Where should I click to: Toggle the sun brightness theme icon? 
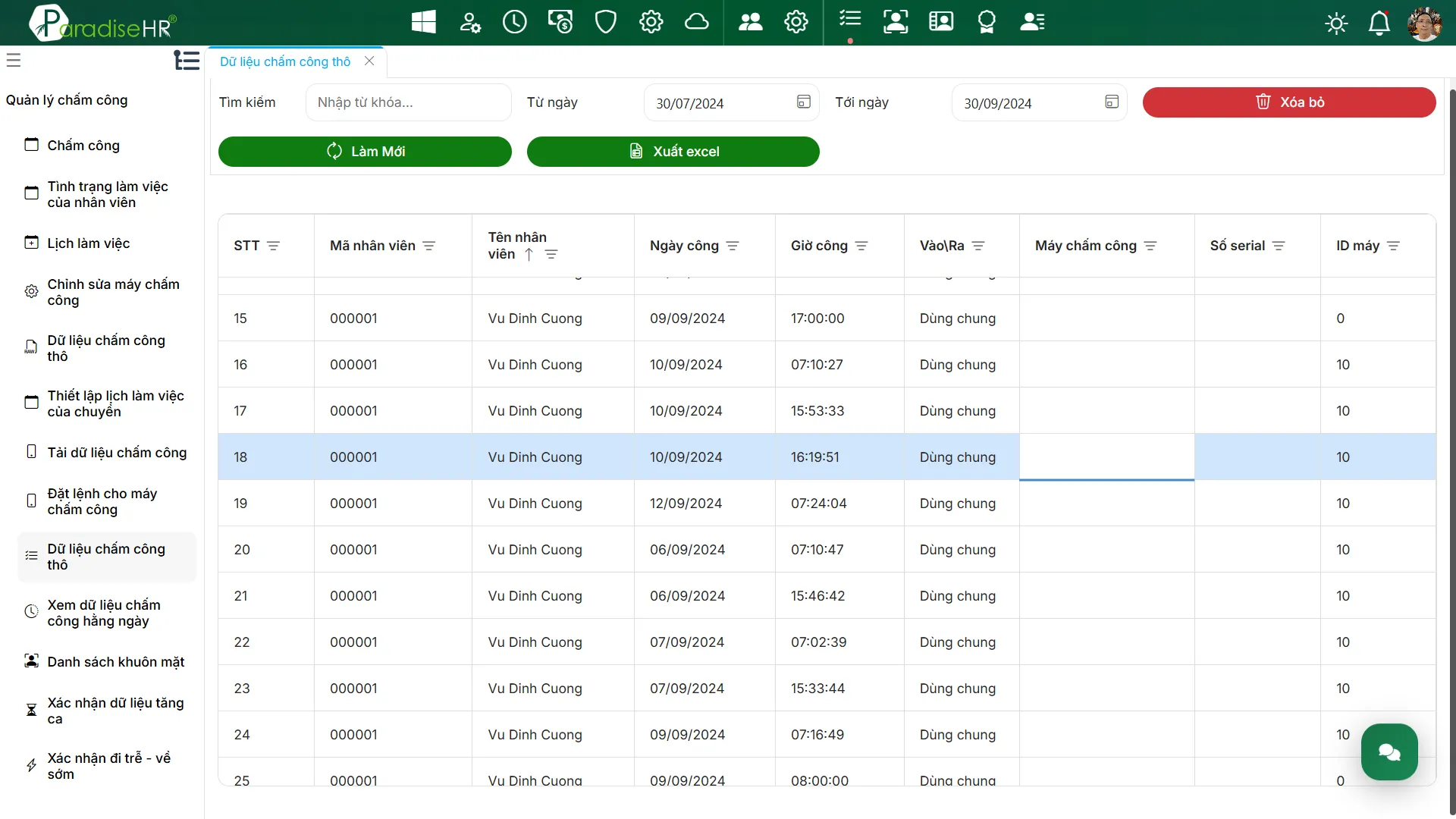[1336, 24]
